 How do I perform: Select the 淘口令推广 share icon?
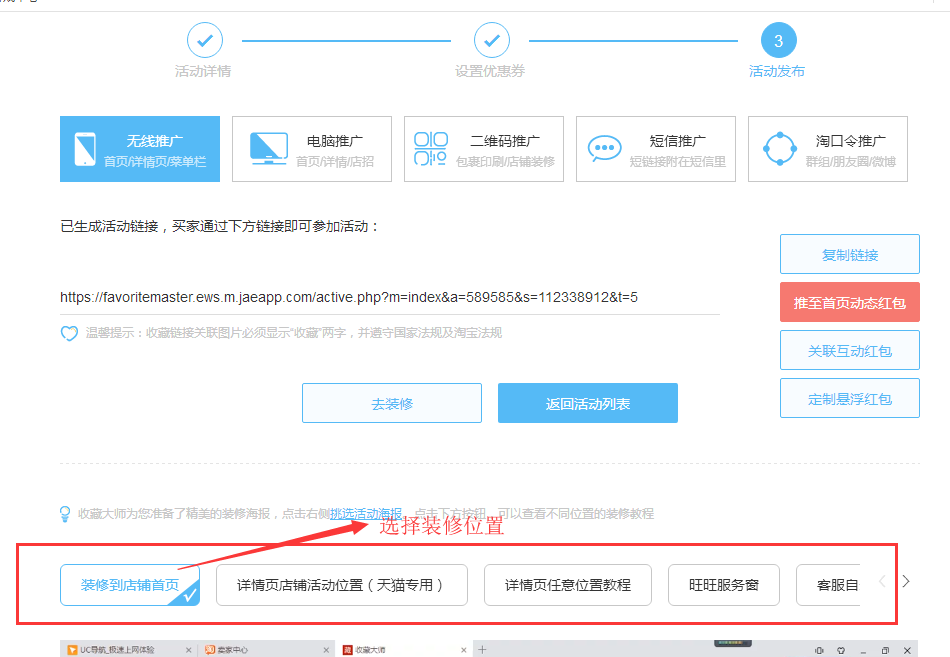point(779,147)
